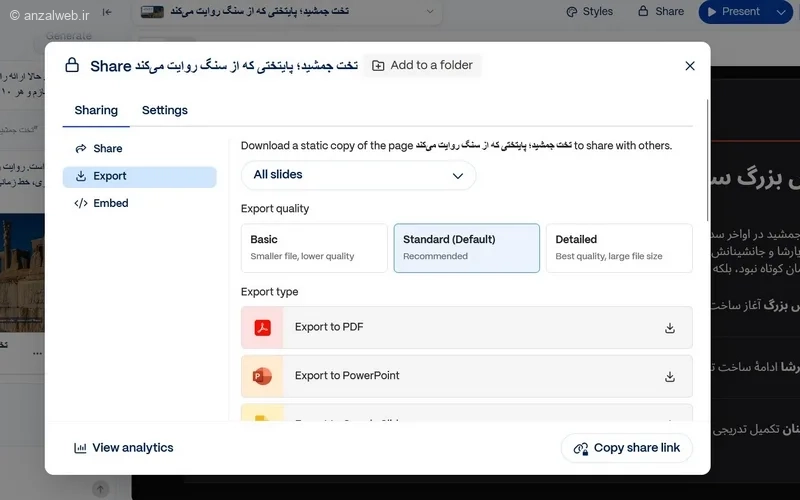Click the presentation thumbnail in title bar
The image size is (800, 500).
152,11
